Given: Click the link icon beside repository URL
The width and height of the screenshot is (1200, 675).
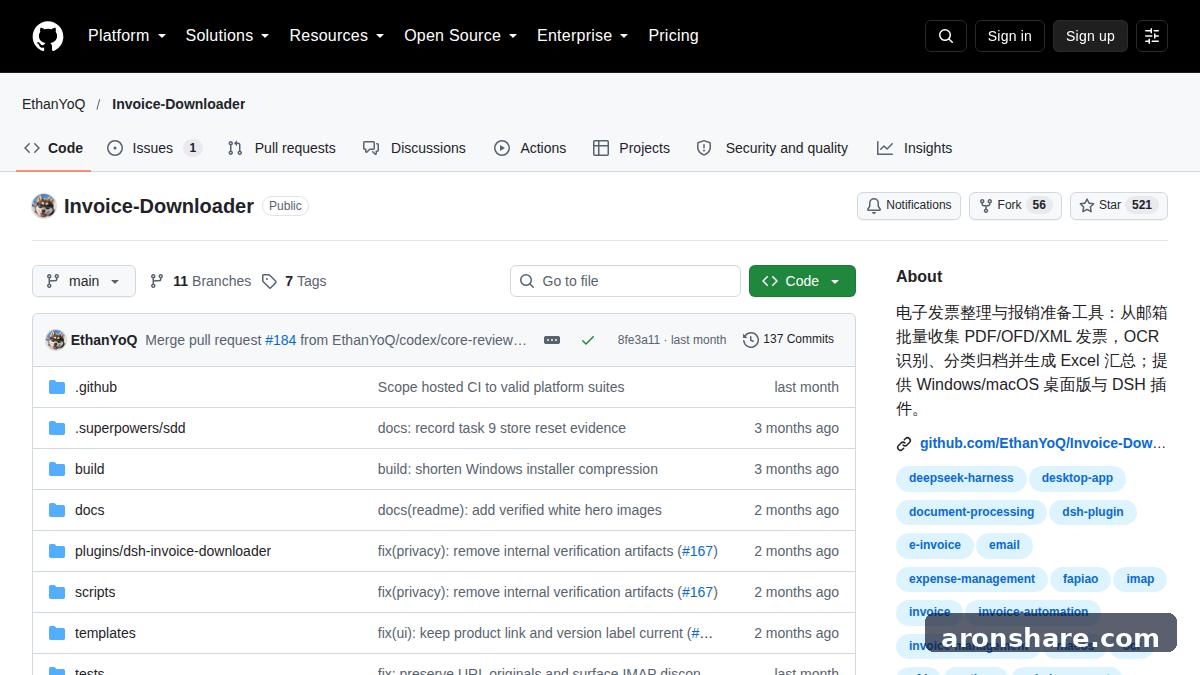Looking at the screenshot, I should [904, 444].
